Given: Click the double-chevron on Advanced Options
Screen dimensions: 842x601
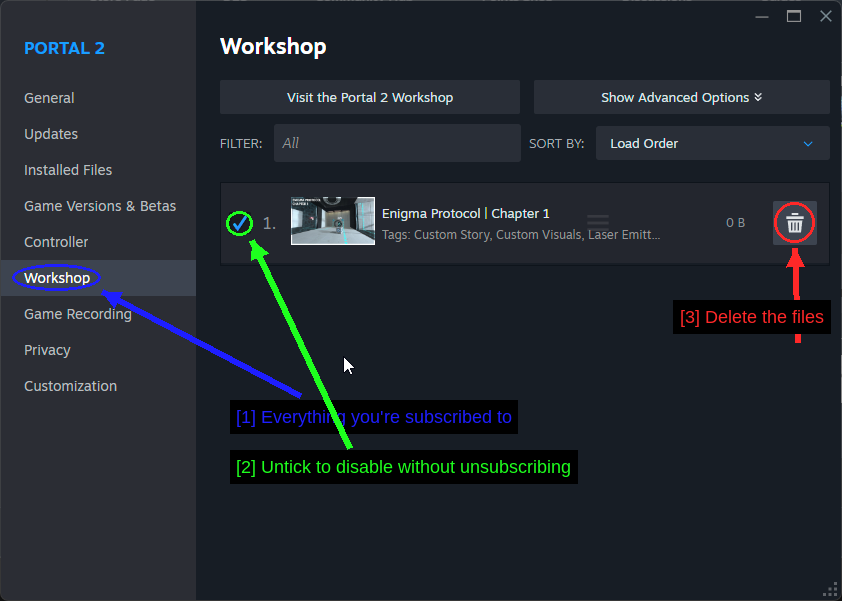Looking at the screenshot, I should click(x=758, y=97).
